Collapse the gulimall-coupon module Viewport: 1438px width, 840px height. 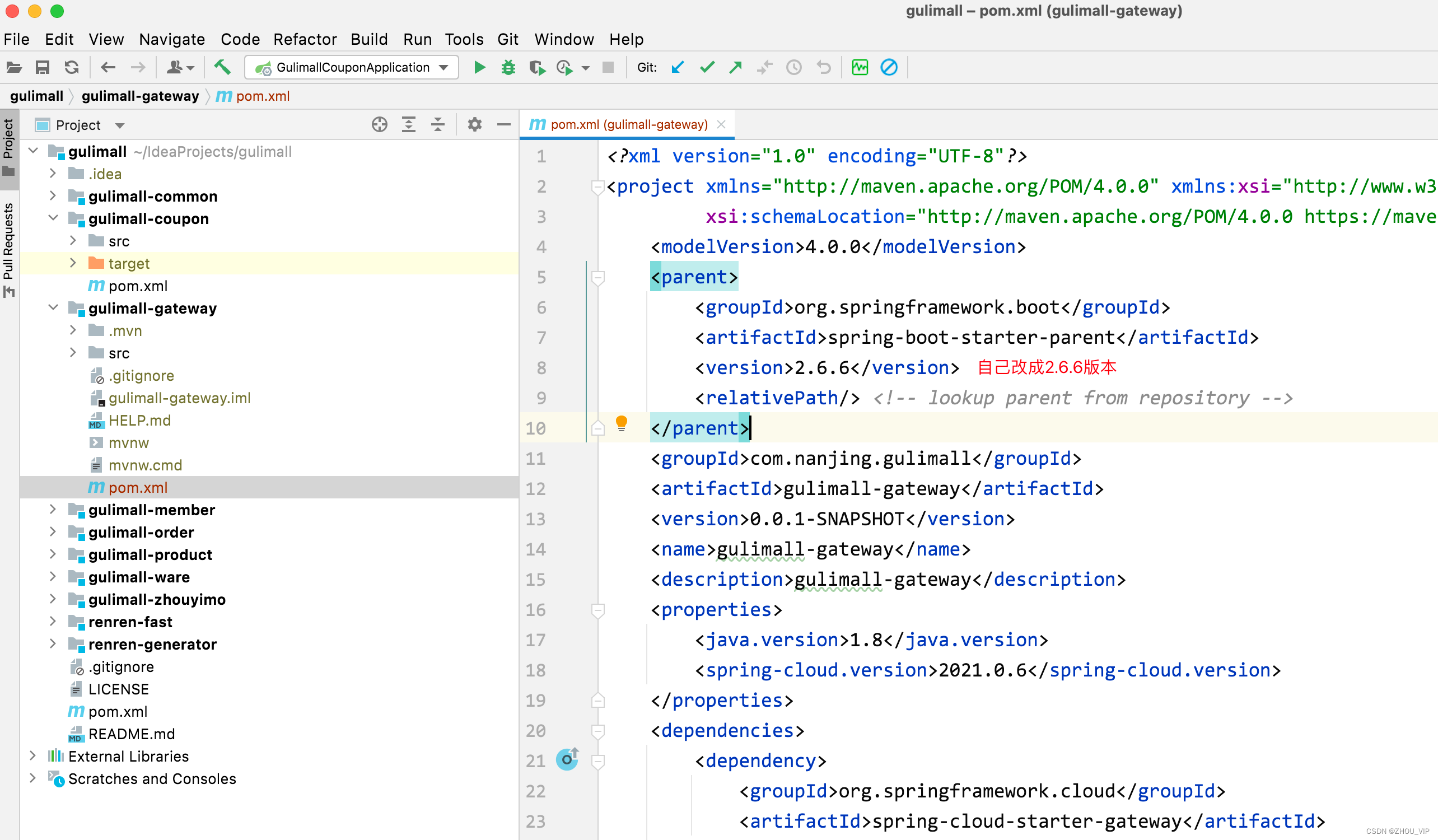53,218
